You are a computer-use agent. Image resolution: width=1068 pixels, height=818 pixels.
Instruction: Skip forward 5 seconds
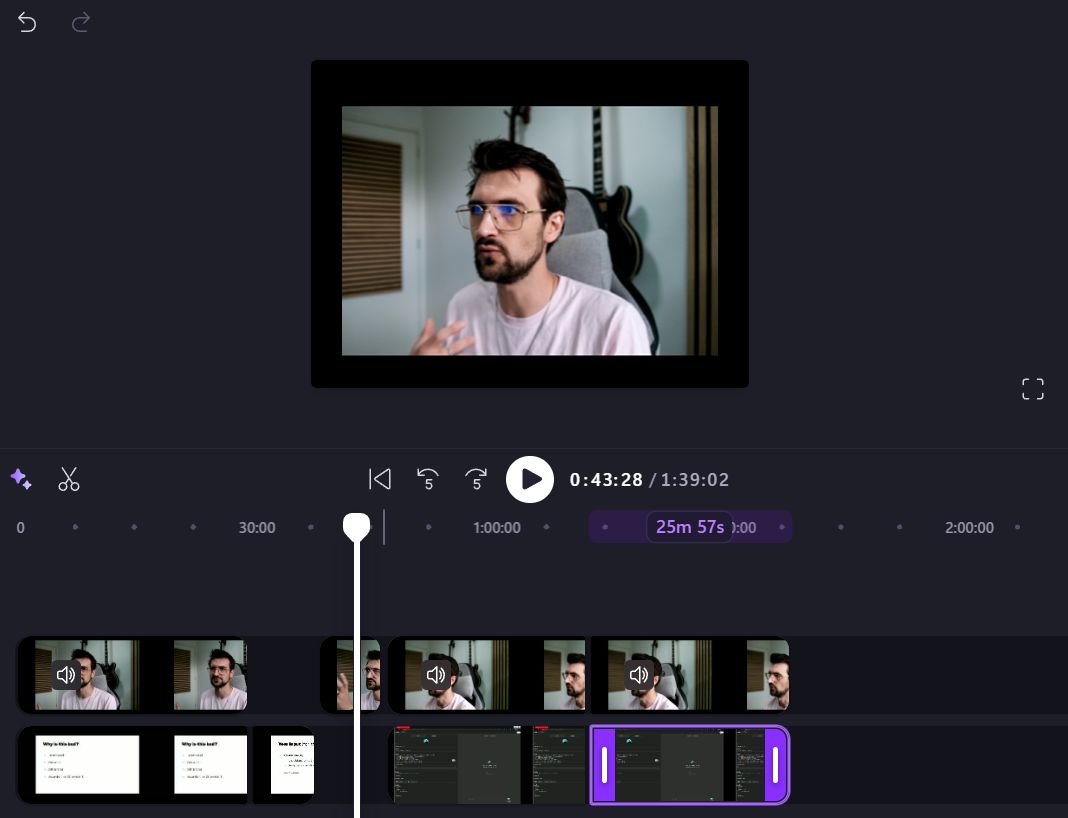476,479
